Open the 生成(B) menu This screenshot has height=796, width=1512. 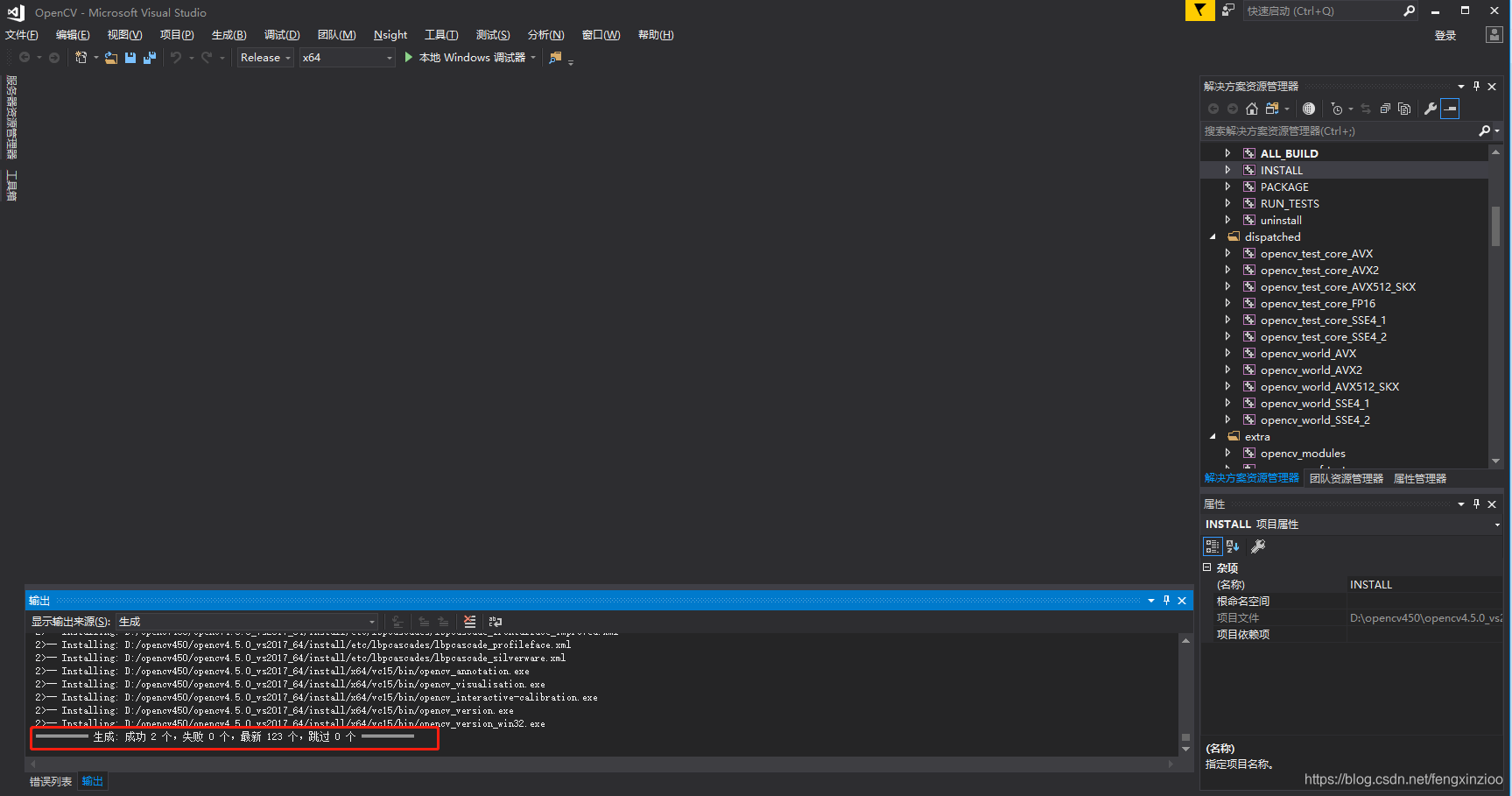tap(229, 35)
